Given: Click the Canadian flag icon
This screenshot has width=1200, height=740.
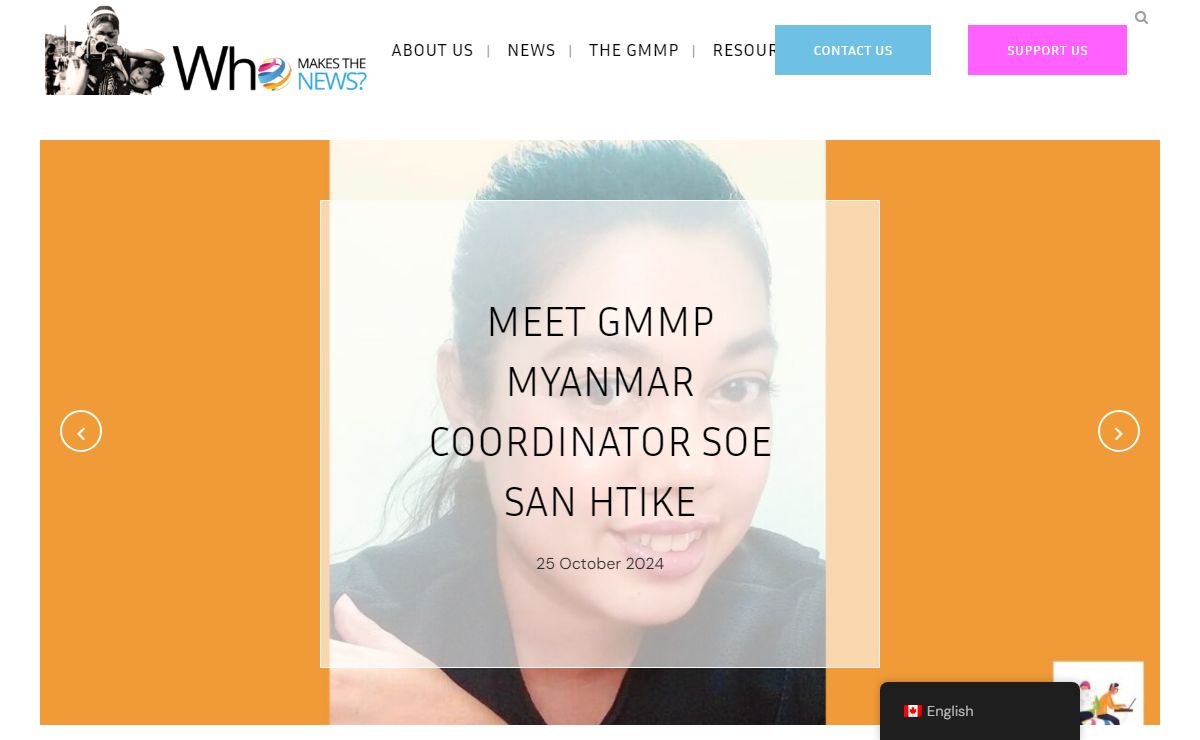Looking at the screenshot, I should (x=912, y=711).
